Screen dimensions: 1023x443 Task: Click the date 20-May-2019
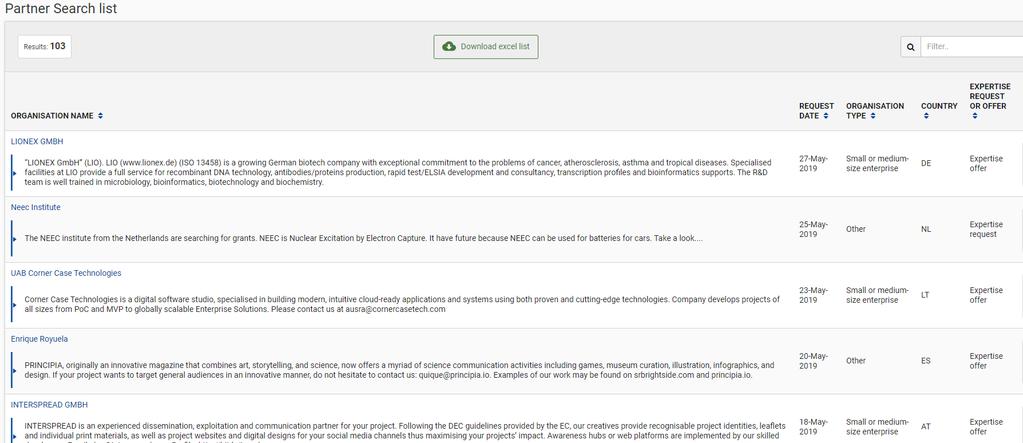pyautogui.click(x=814, y=361)
